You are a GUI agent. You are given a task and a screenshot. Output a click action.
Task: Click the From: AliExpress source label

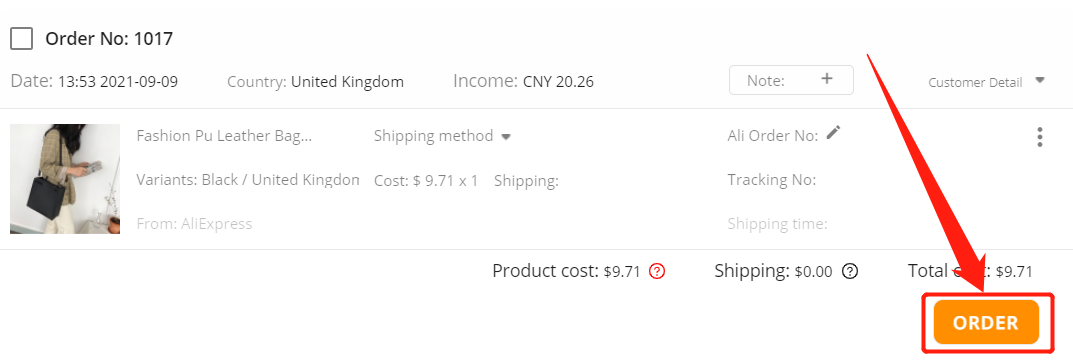(194, 224)
